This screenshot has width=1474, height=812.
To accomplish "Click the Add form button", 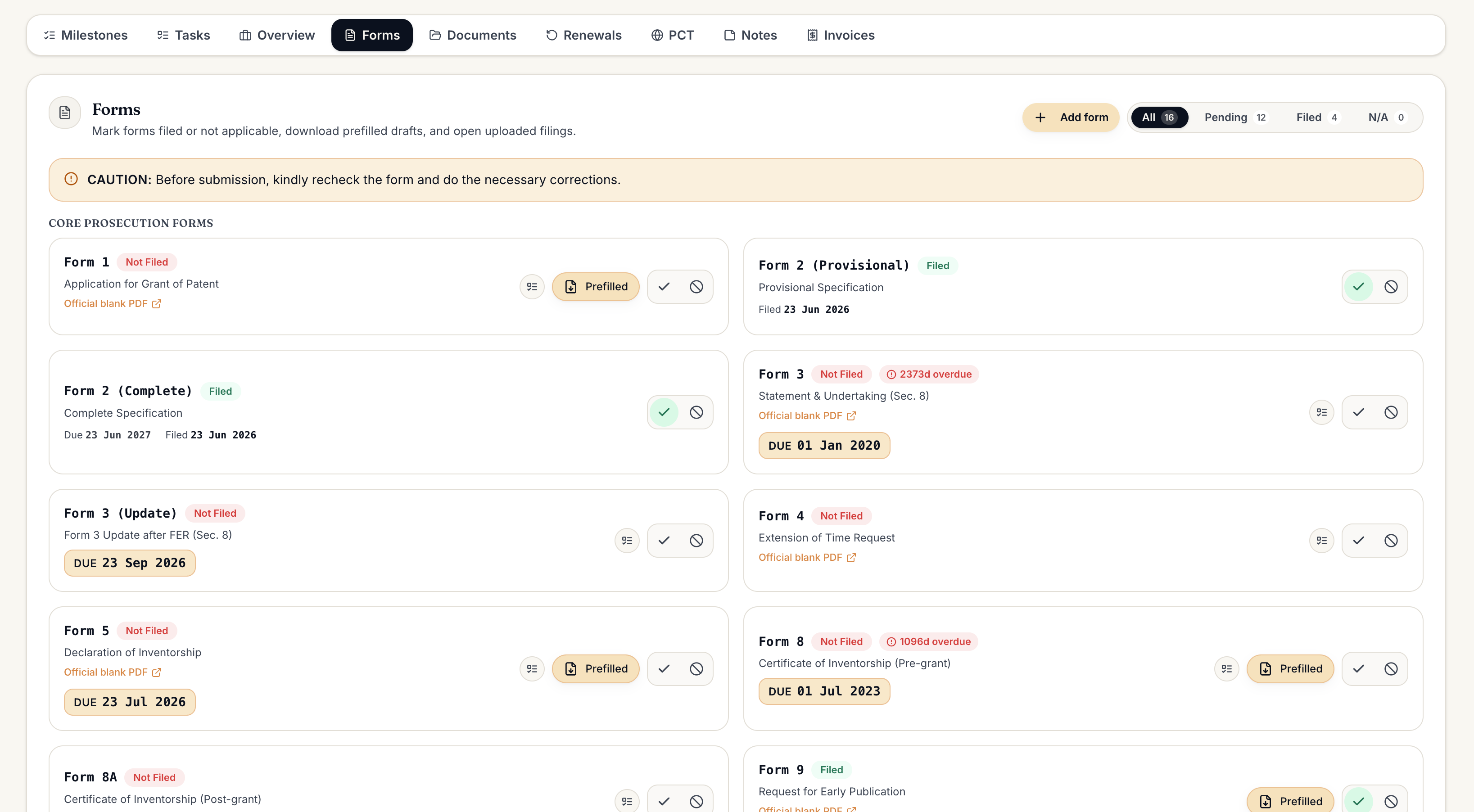I will click(1071, 117).
